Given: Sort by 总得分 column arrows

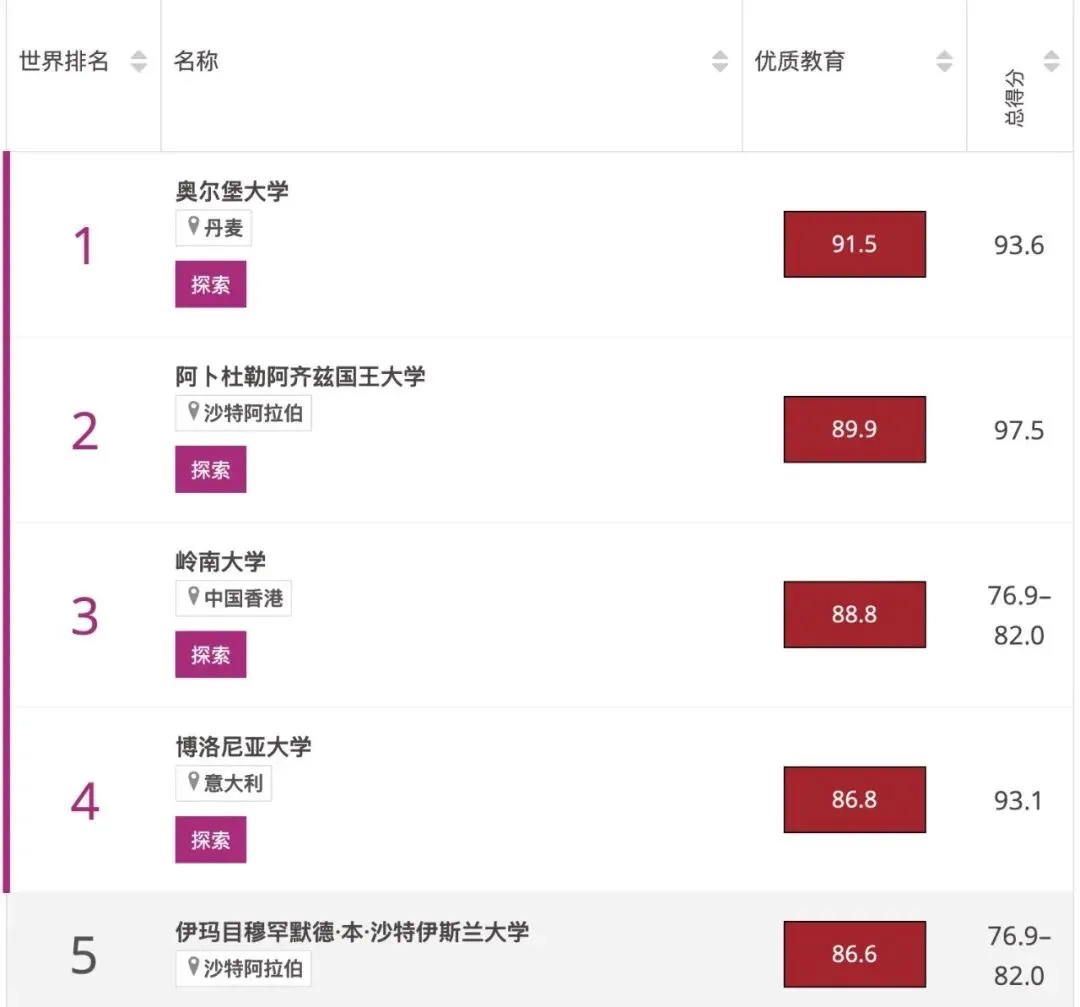Looking at the screenshot, I should [1051, 61].
